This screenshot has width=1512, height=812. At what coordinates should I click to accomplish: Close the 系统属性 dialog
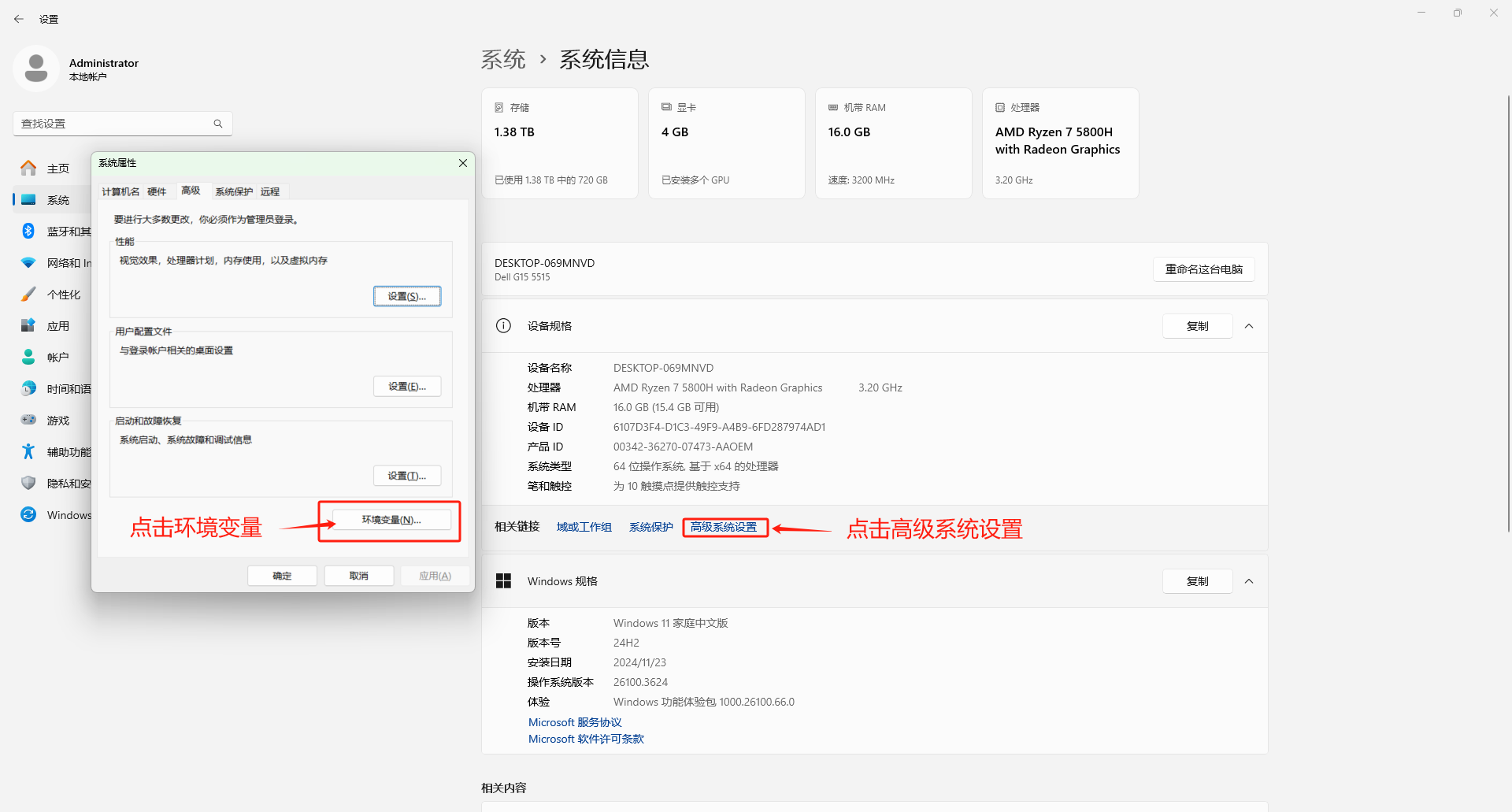pyautogui.click(x=463, y=163)
